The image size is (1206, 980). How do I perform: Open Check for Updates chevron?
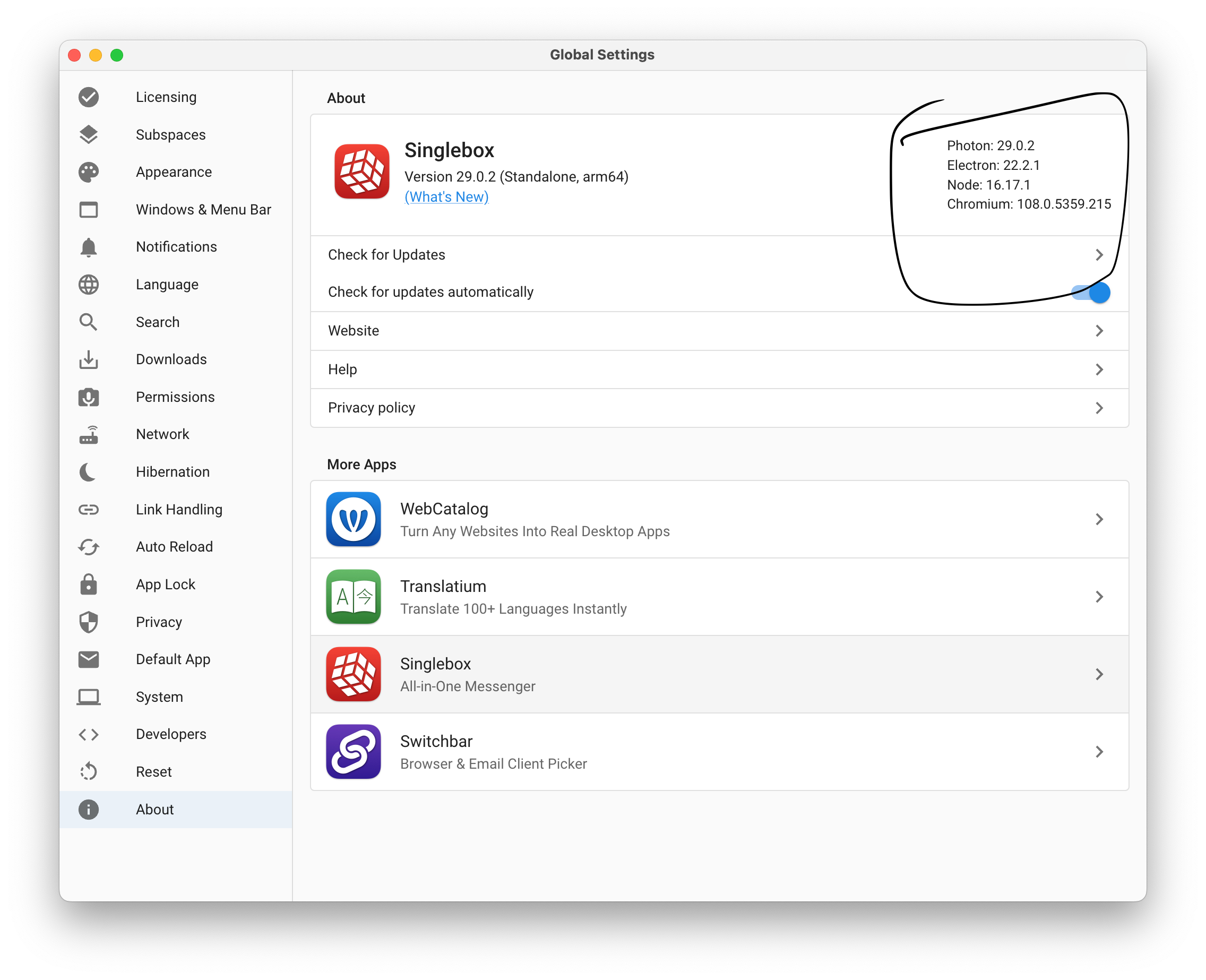[x=1099, y=255]
